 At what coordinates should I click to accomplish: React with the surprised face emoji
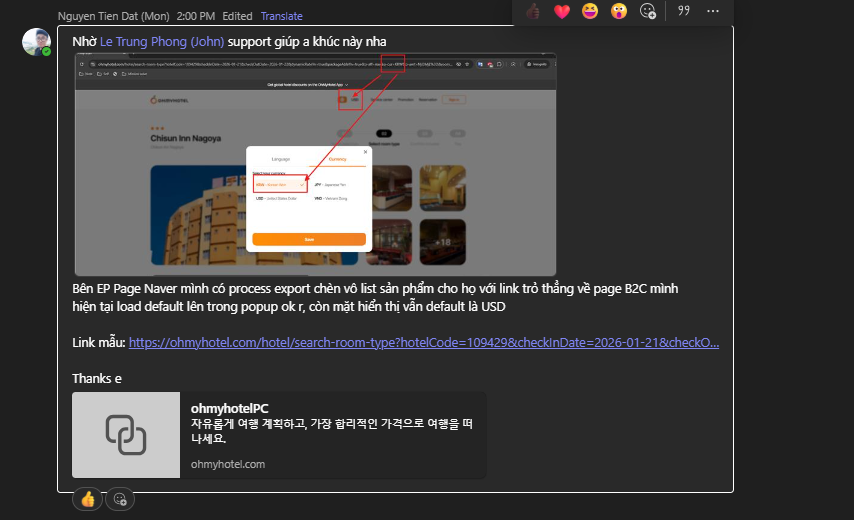(619, 11)
